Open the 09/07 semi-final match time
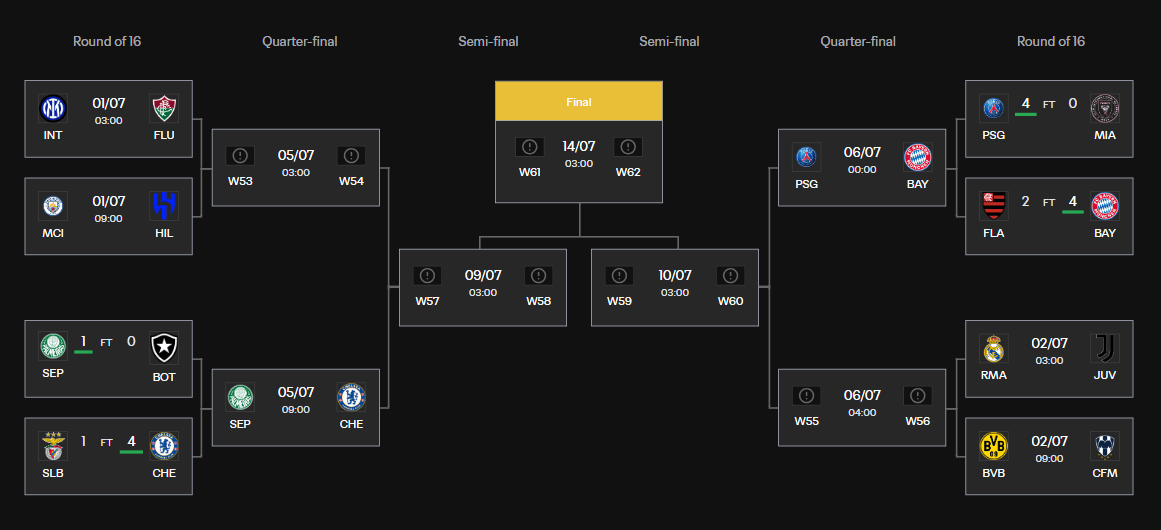This screenshot has width=1161, height=530. point(483,292)
